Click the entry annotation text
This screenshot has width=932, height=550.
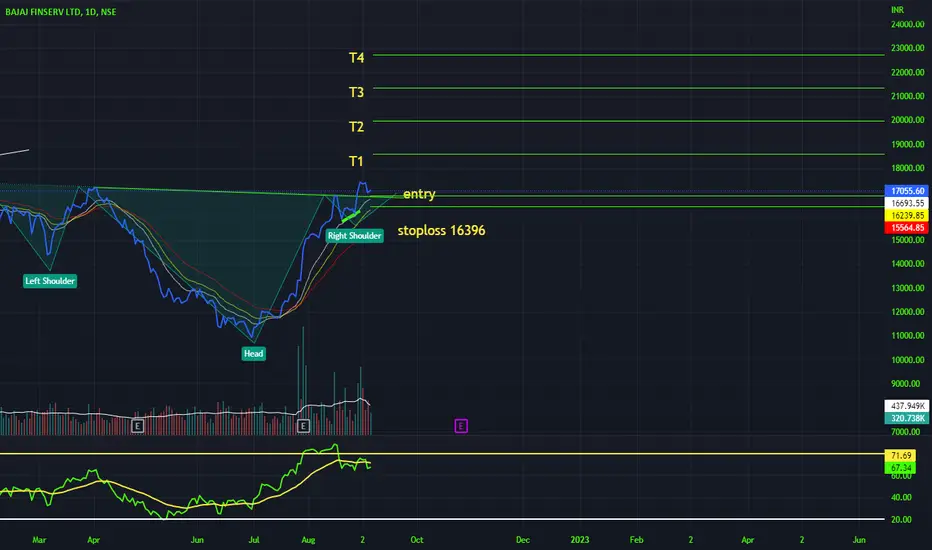tap(419, 194)
